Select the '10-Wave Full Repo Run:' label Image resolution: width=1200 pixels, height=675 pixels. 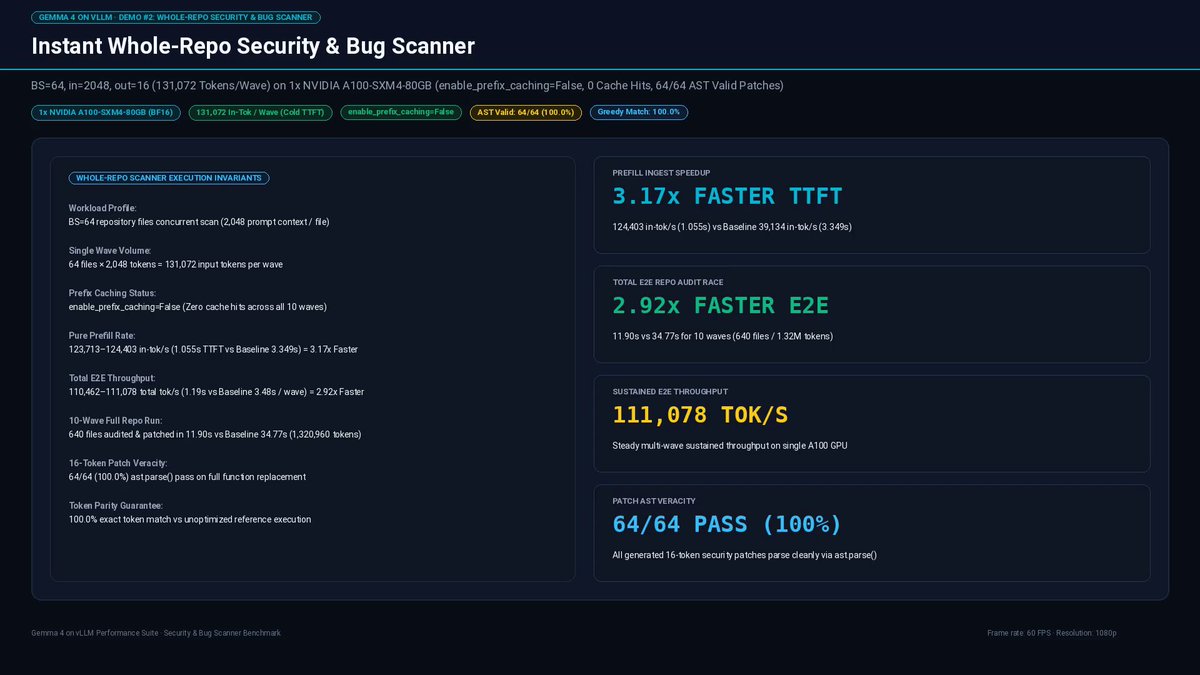tap(115, 420)
